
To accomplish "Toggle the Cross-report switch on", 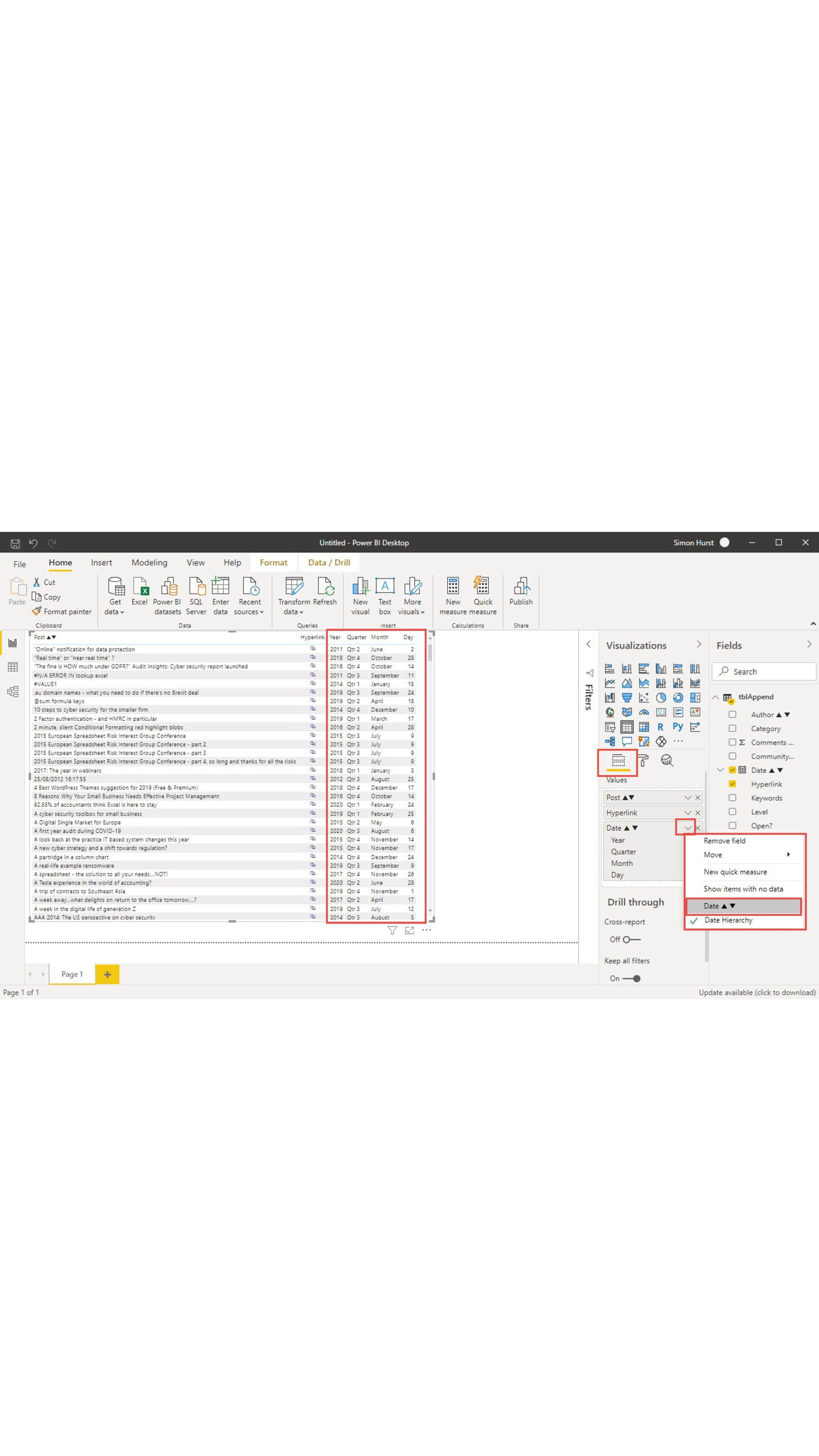I will 630,939.
